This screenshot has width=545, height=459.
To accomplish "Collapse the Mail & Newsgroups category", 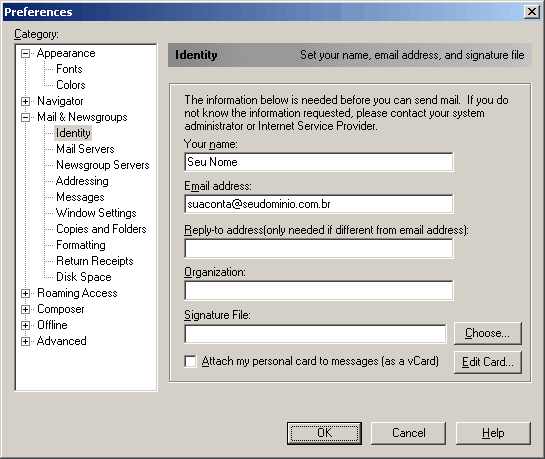I will (x=25, y=117).
